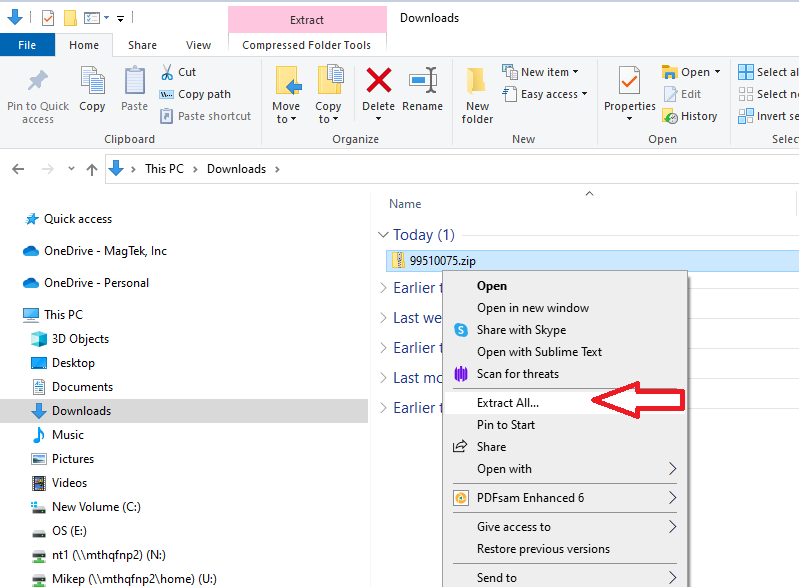
Task: Click the New folder icon
Action: click(476, 81)
